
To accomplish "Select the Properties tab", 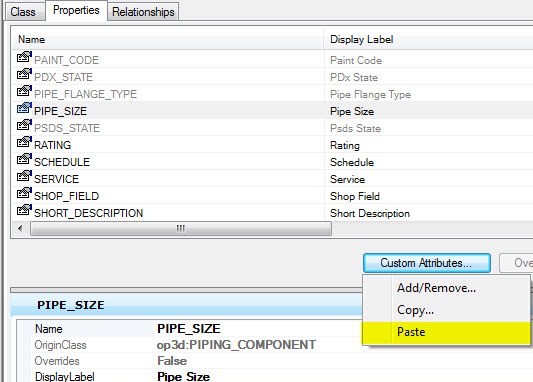I will [x=76, y=10].
